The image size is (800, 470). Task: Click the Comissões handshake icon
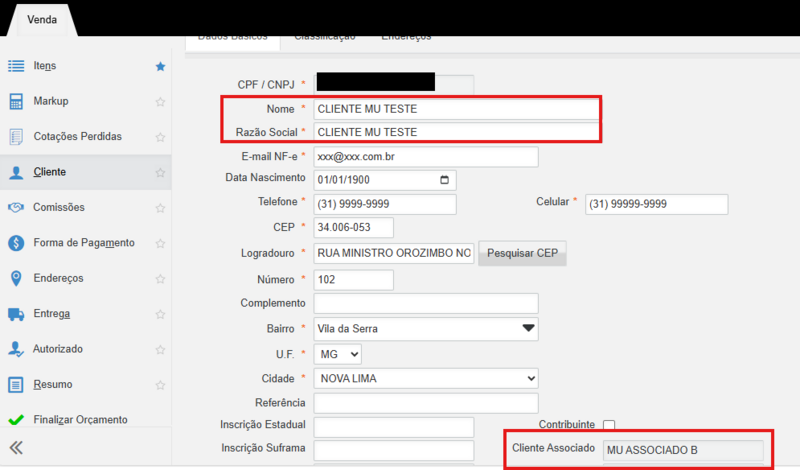click(x=16, y=207)
